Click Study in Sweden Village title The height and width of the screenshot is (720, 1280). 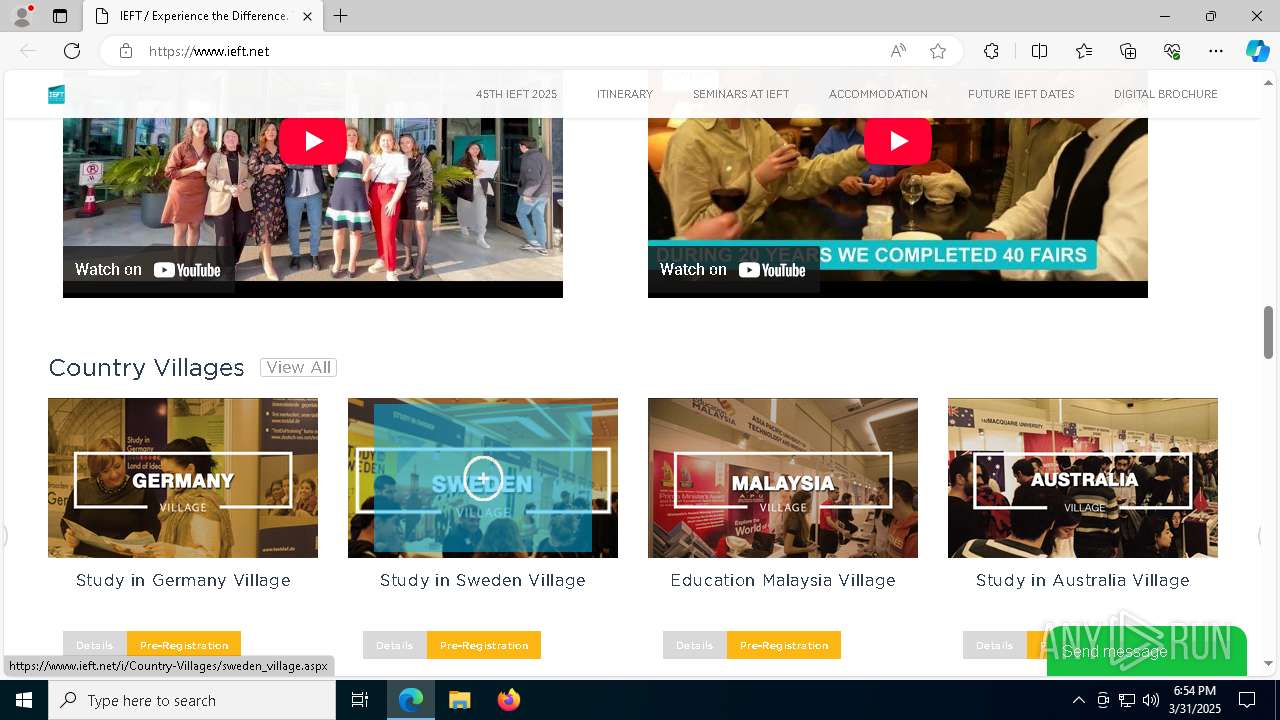(483, 580)
